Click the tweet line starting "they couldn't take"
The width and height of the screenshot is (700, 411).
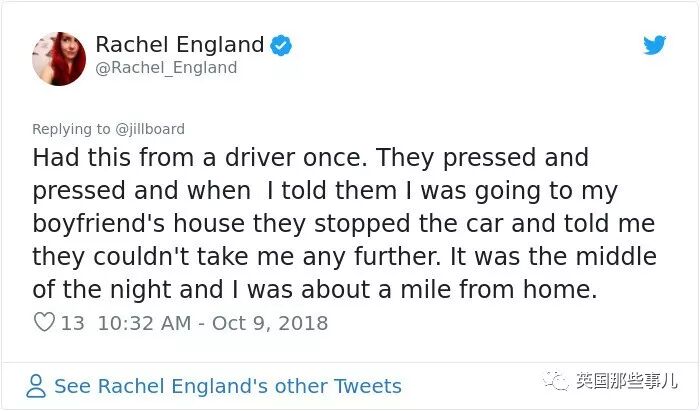(x=344, y=256)
